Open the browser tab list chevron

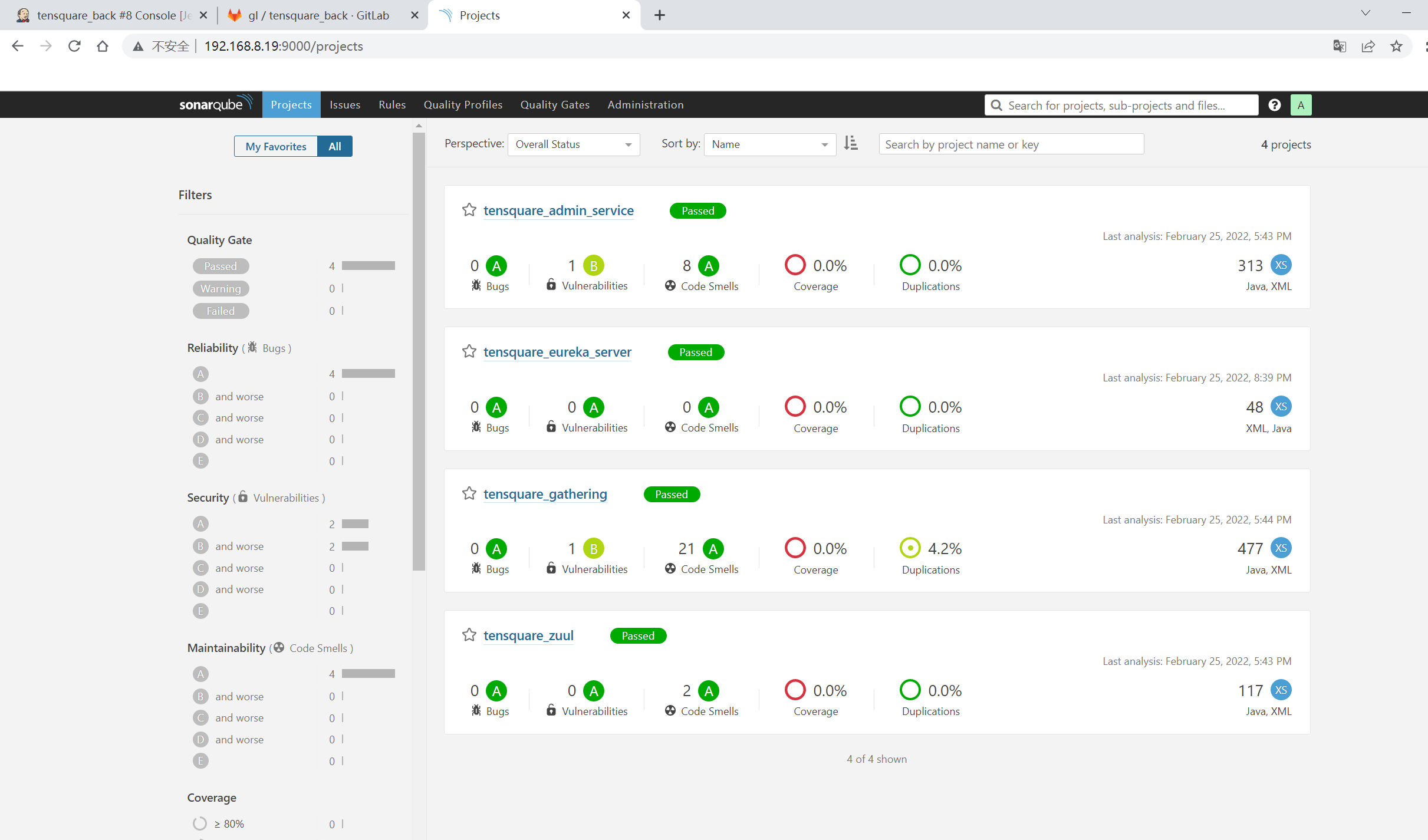coord(1366,13)
